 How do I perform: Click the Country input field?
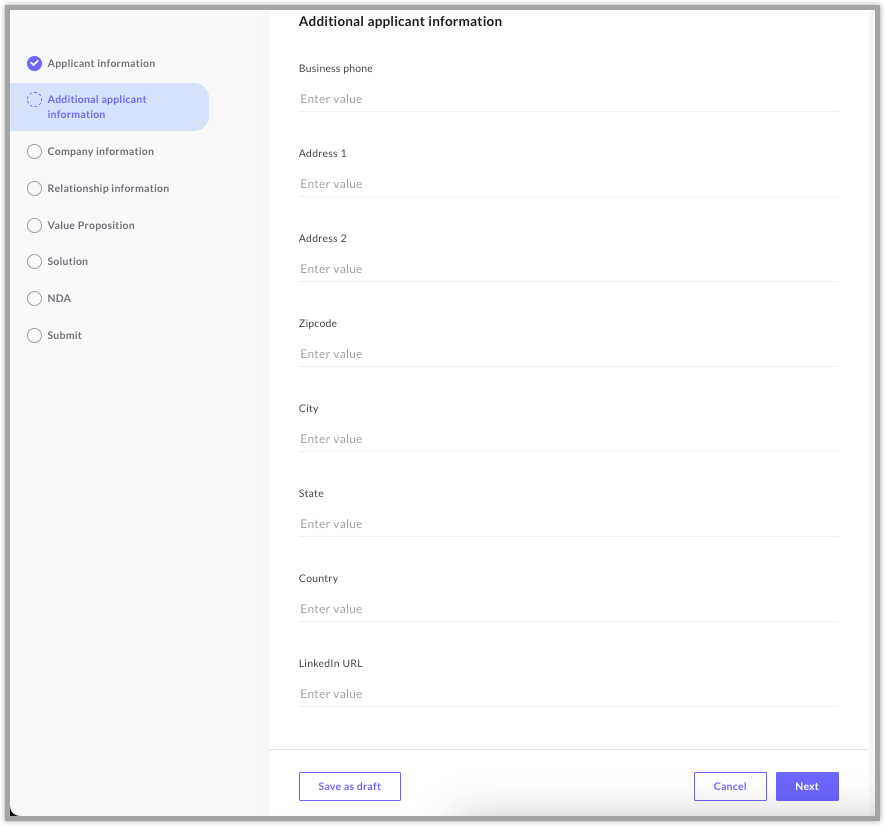click(x=568, y=609)
